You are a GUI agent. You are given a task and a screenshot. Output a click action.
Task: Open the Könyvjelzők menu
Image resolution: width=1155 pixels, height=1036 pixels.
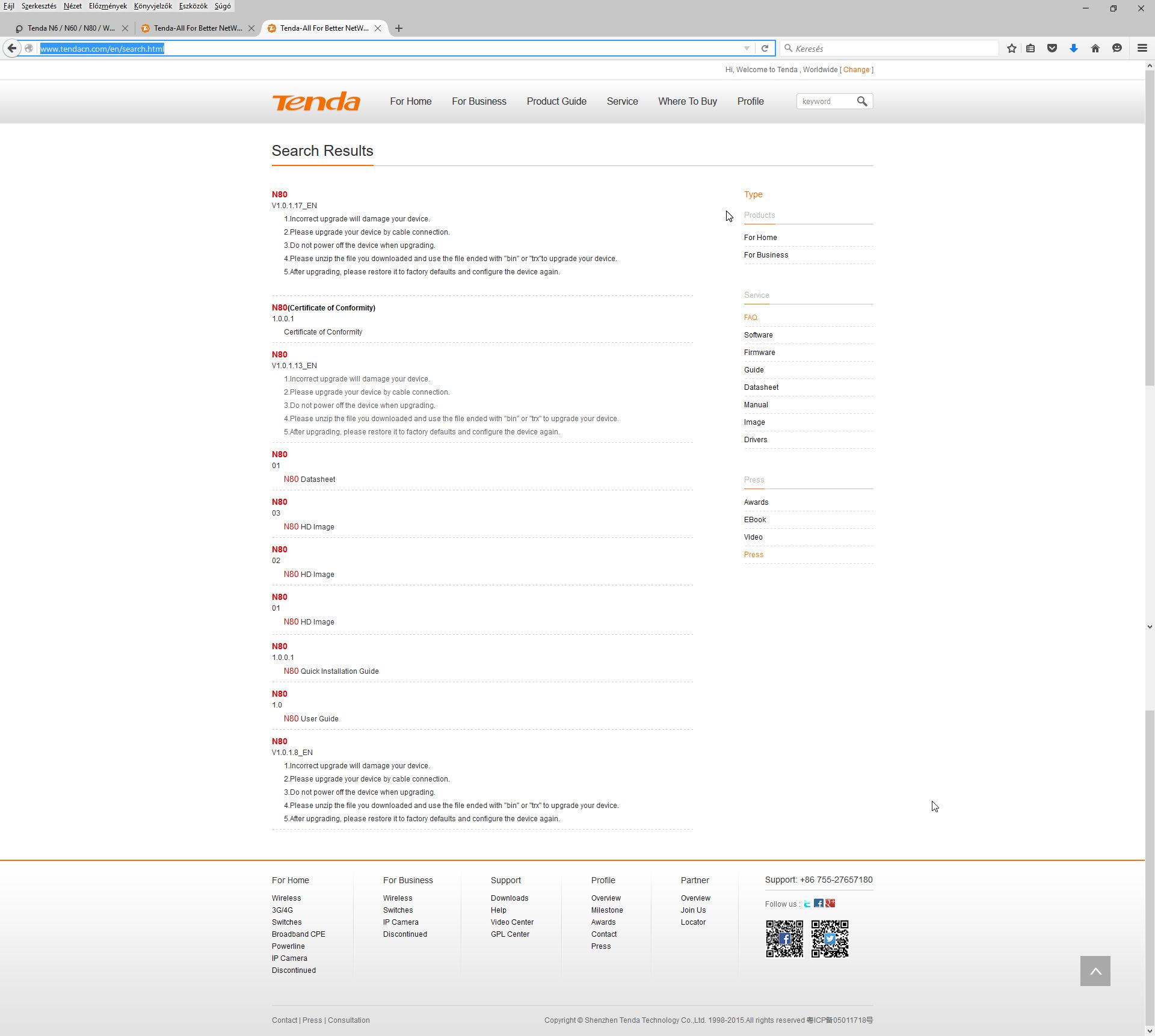pyautogui.click(x=153, y=6)
